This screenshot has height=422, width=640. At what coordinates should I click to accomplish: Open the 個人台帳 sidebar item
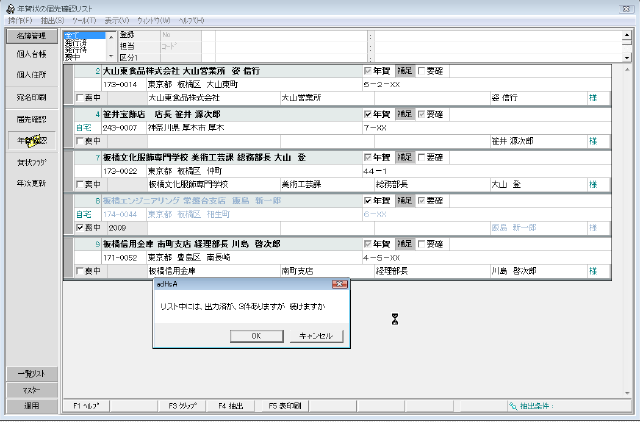tap(31, 53)
